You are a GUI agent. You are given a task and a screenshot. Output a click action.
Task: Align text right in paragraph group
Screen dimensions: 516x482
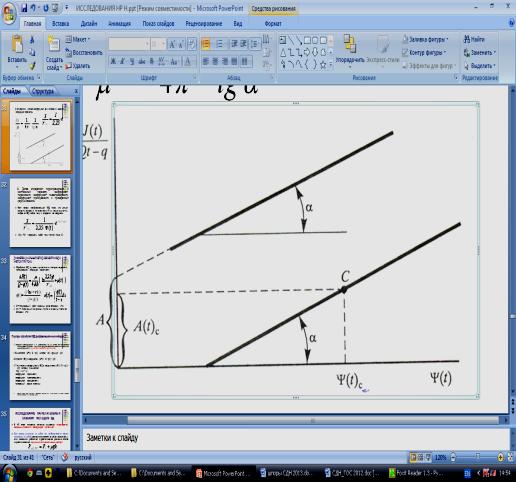click(225, 61)
